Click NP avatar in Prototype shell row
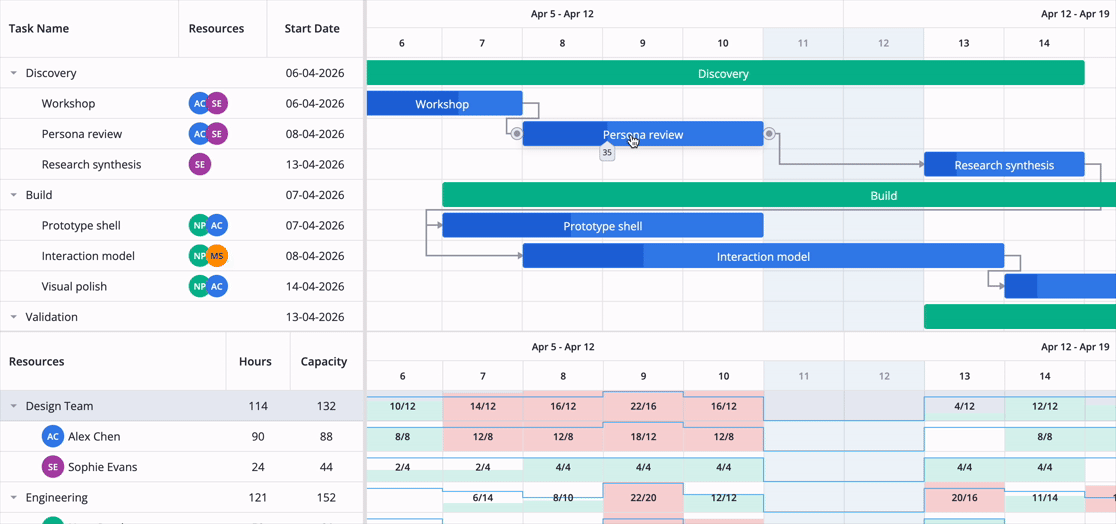Viewport: 1116px width, 524px height. (x=198, y=226)
